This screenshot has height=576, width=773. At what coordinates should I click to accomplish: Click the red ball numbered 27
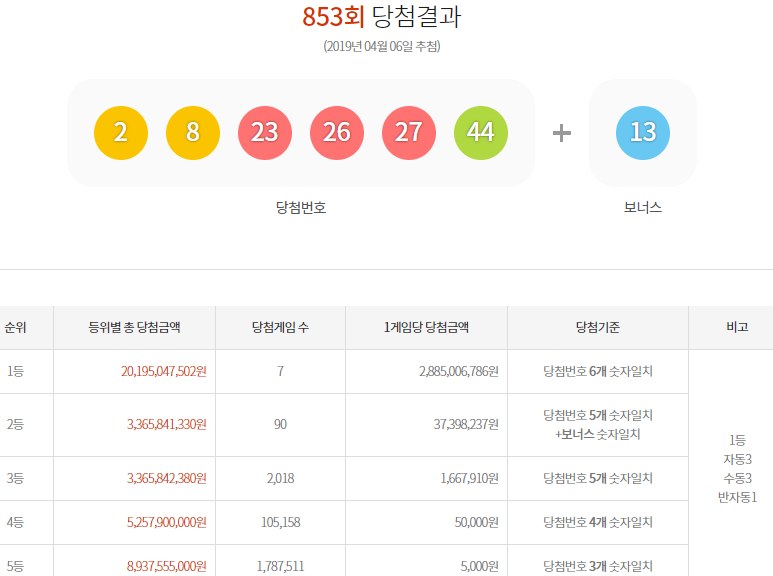409,133
